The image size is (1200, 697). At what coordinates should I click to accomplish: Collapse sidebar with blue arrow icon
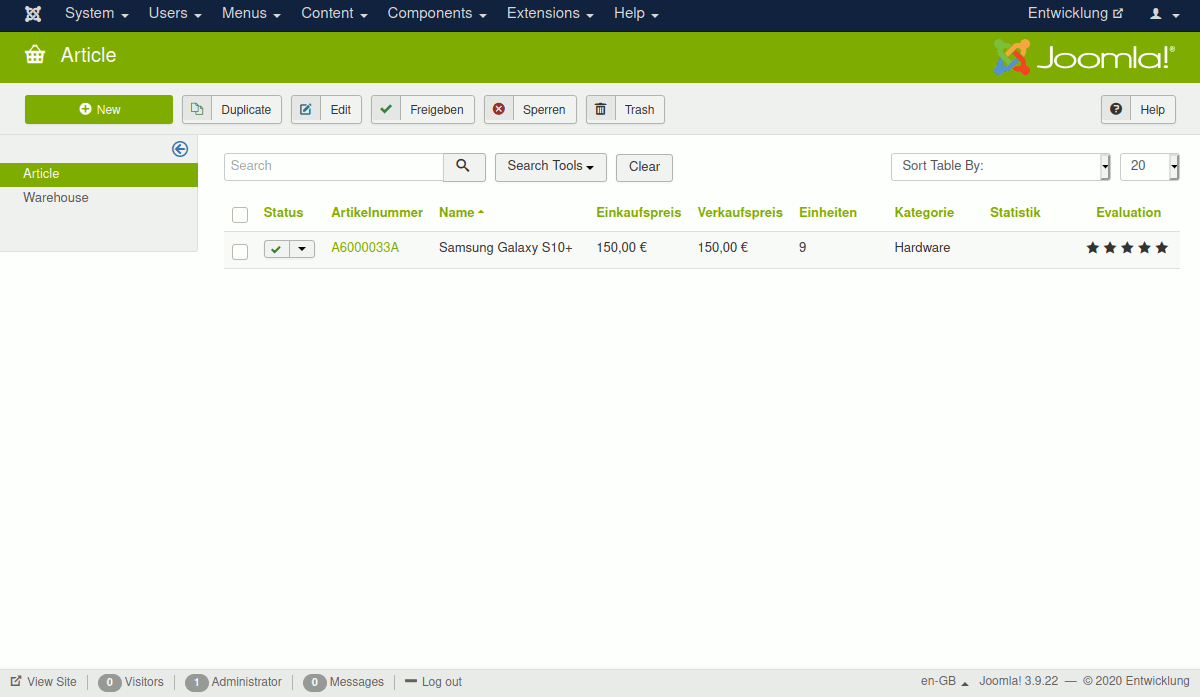(x=180, y=149)
